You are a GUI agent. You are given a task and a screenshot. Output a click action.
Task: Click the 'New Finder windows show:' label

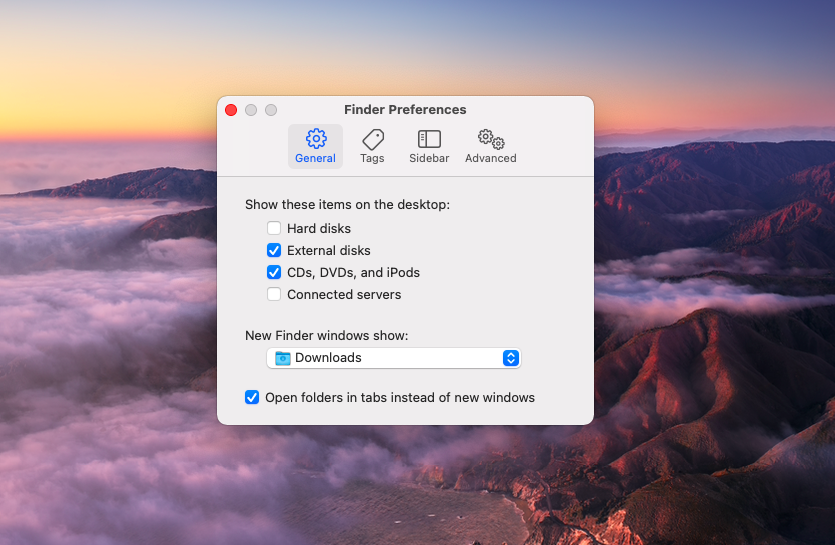pyautogui.click(x=326, y=336)
